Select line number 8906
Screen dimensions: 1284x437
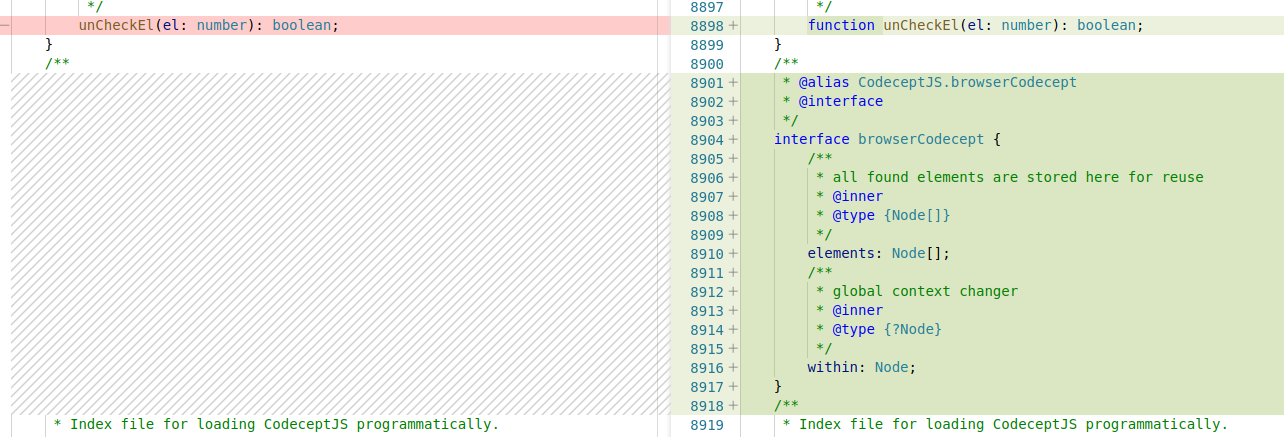[x=706, y=177]
